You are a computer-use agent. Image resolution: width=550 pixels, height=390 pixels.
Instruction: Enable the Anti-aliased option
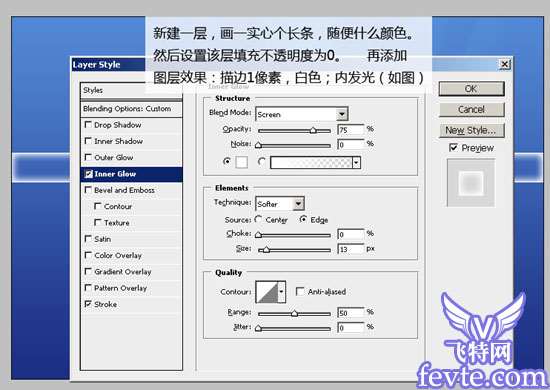(x=300, y=291)
